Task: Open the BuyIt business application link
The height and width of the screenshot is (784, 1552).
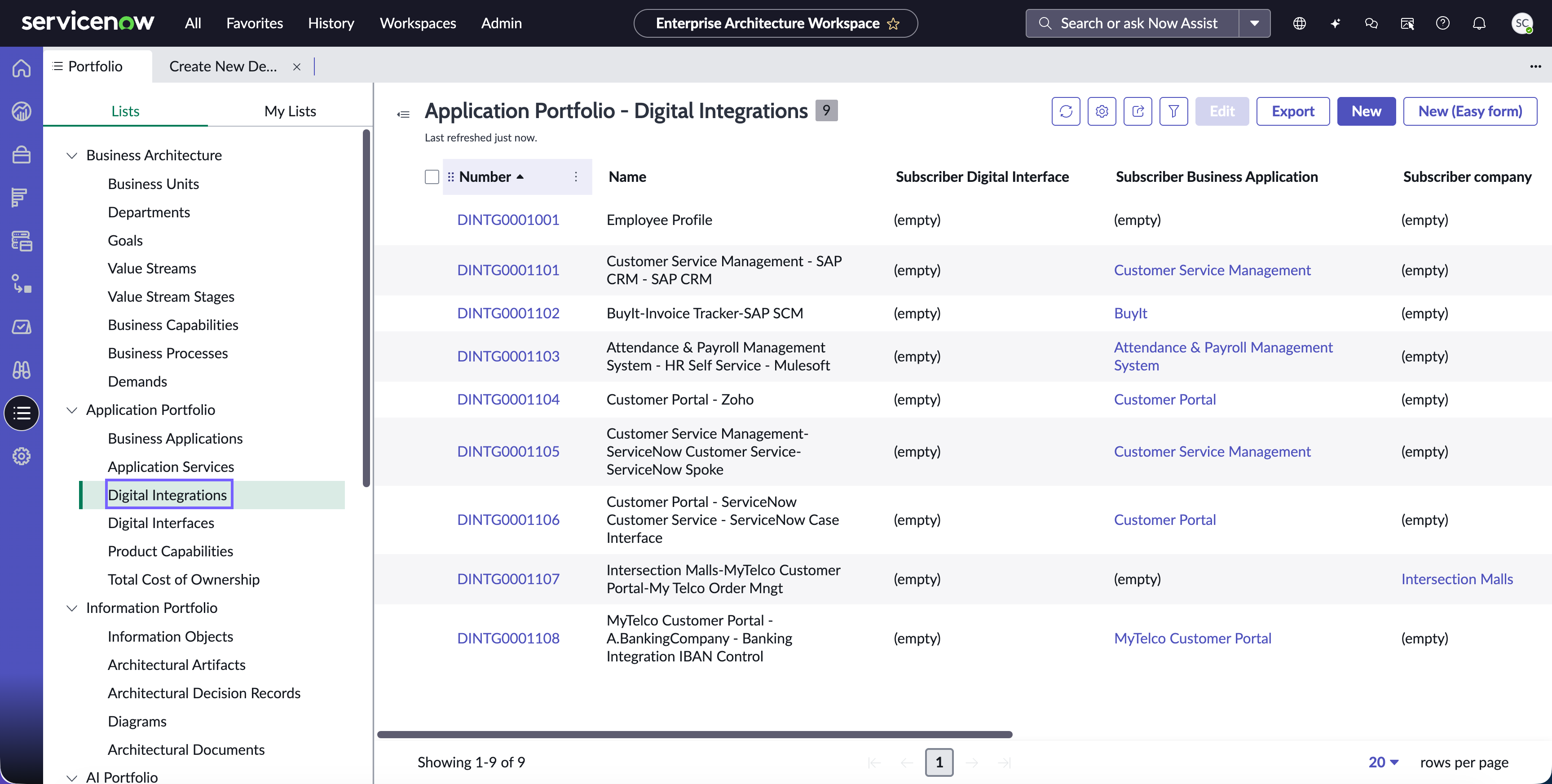Action: click(x=1130, y=313)
